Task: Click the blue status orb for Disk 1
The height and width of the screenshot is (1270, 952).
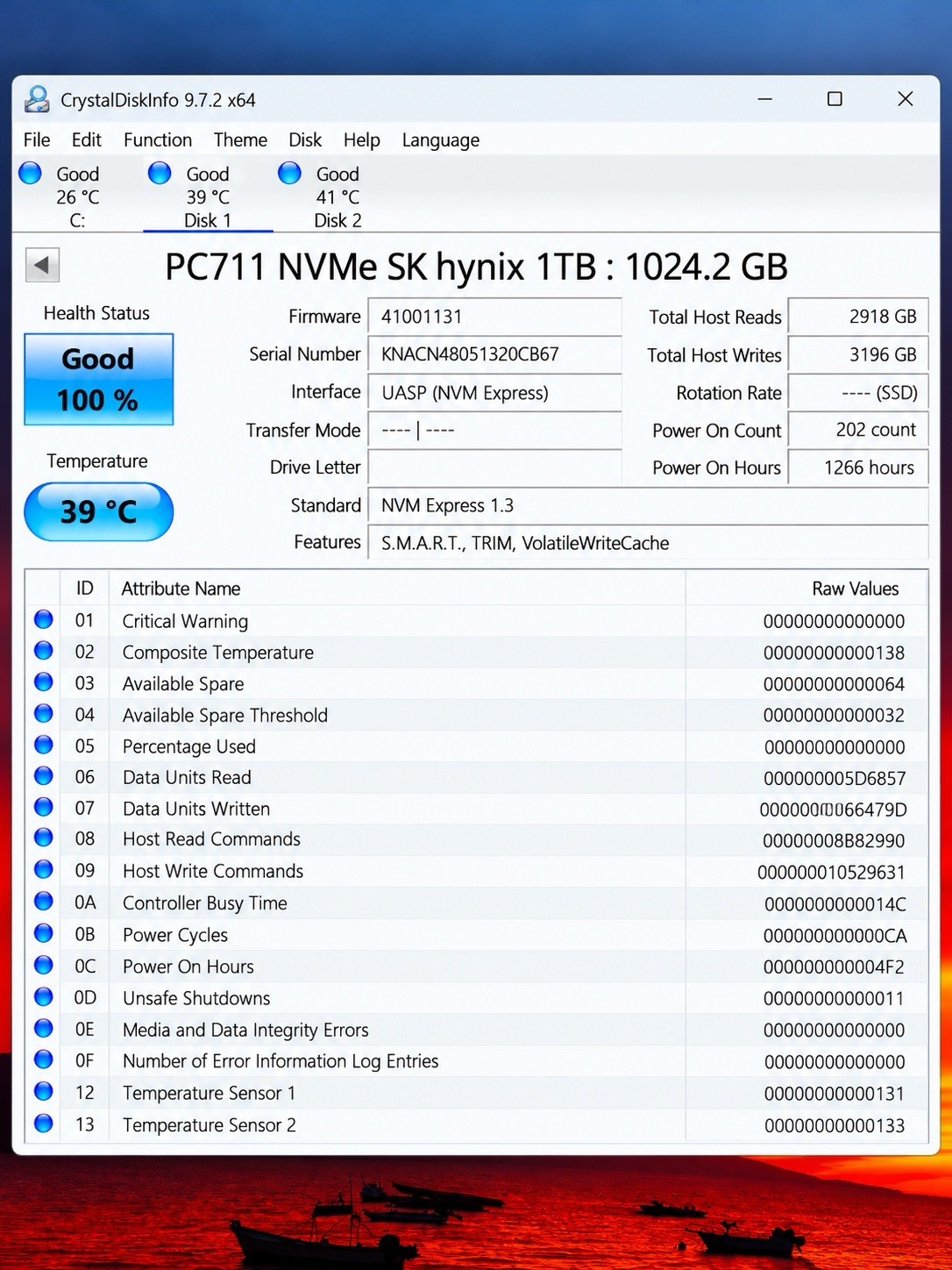Action: [160, 173]
